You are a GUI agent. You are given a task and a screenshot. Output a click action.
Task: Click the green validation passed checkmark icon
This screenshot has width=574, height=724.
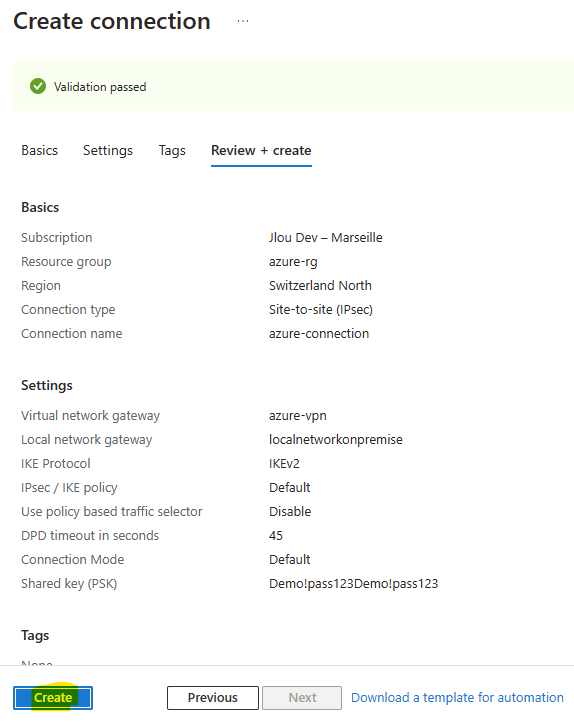(38, 86)
